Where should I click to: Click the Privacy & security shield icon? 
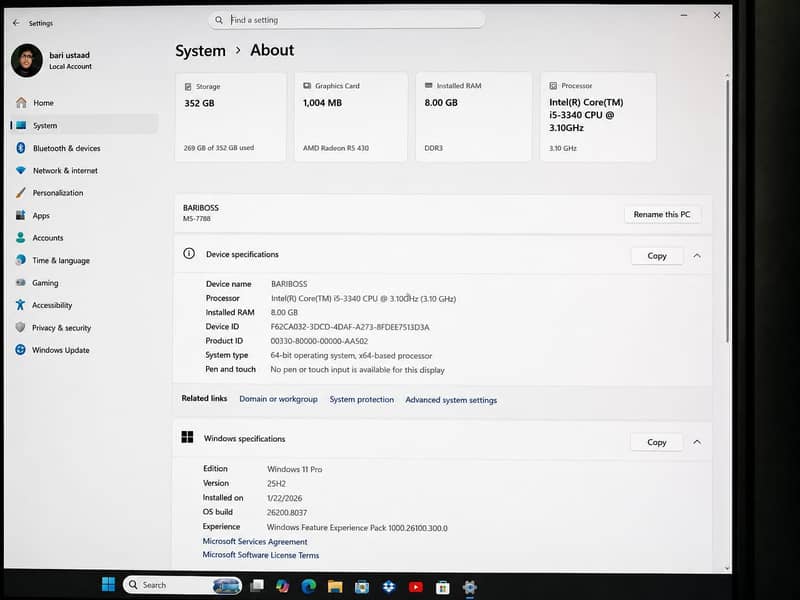click(x=20, y=327)
